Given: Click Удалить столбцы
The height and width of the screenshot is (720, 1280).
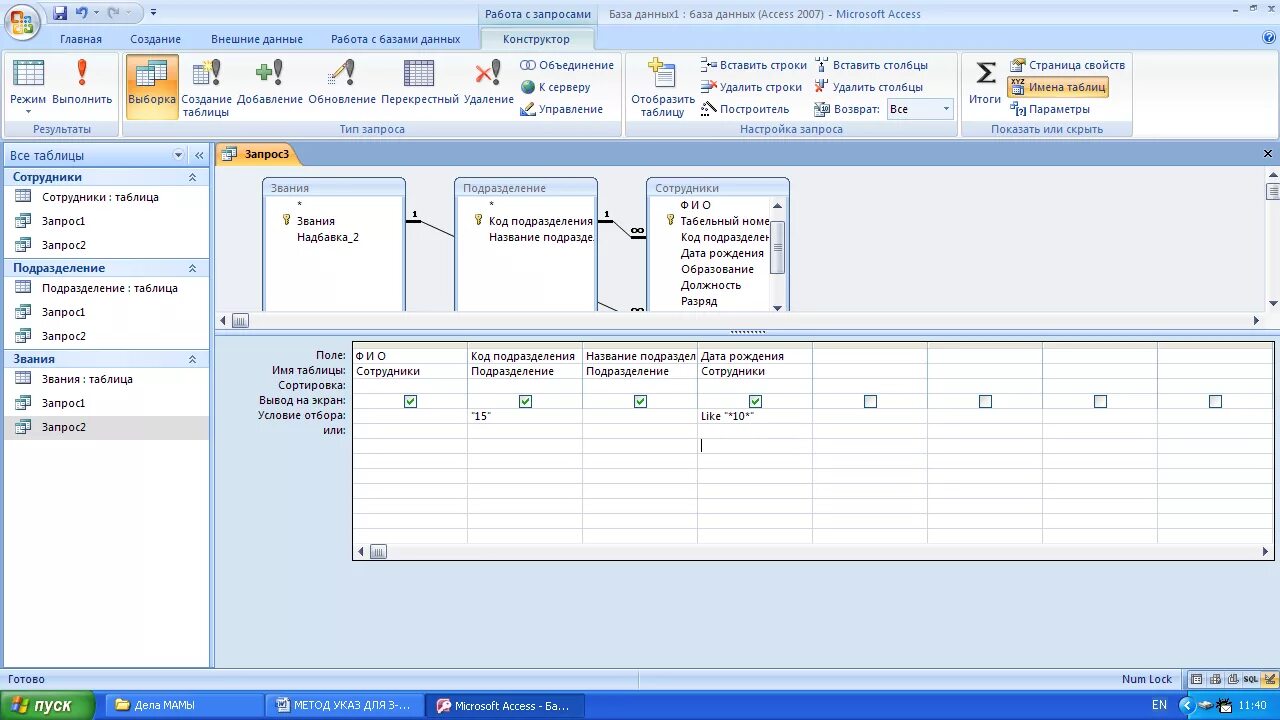Looking at the screenshot, I should [x=869, y=87].
